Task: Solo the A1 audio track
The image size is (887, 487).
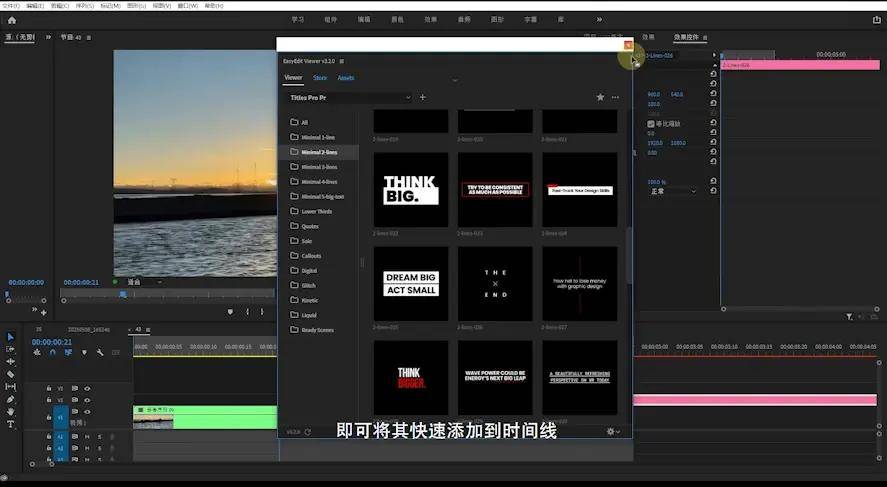Action: [100, 437]
